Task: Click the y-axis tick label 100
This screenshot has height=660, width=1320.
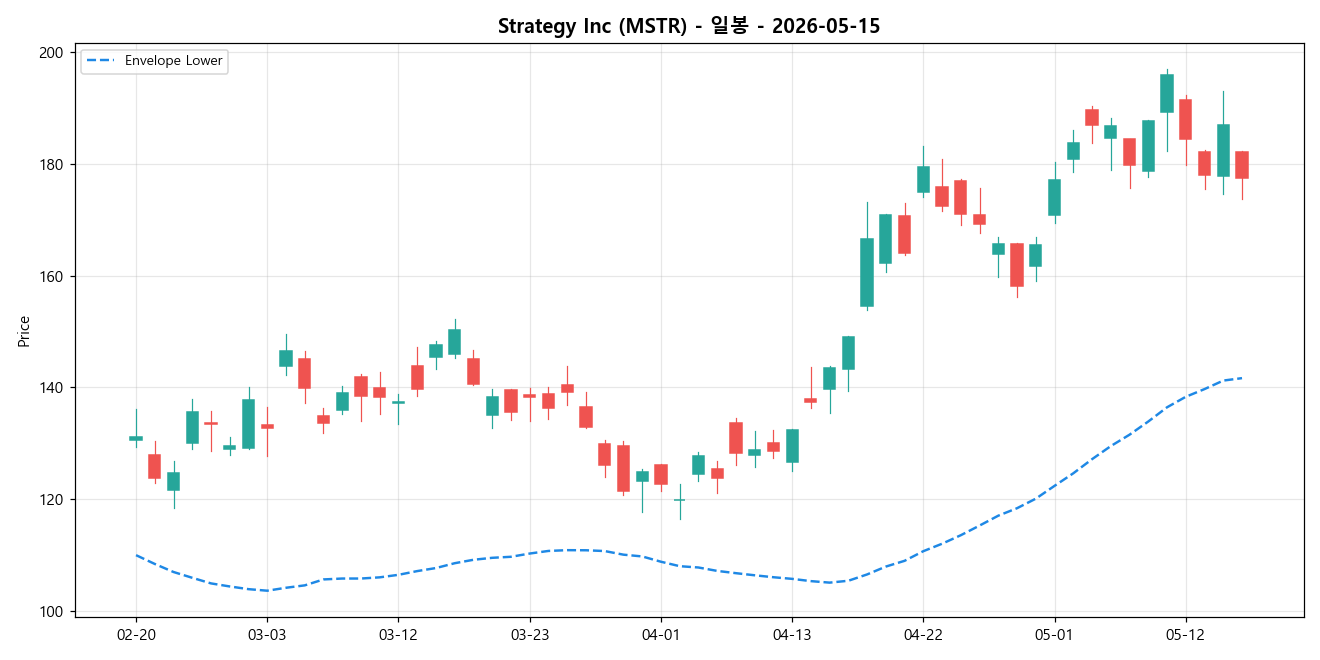Action: point(52,611)
